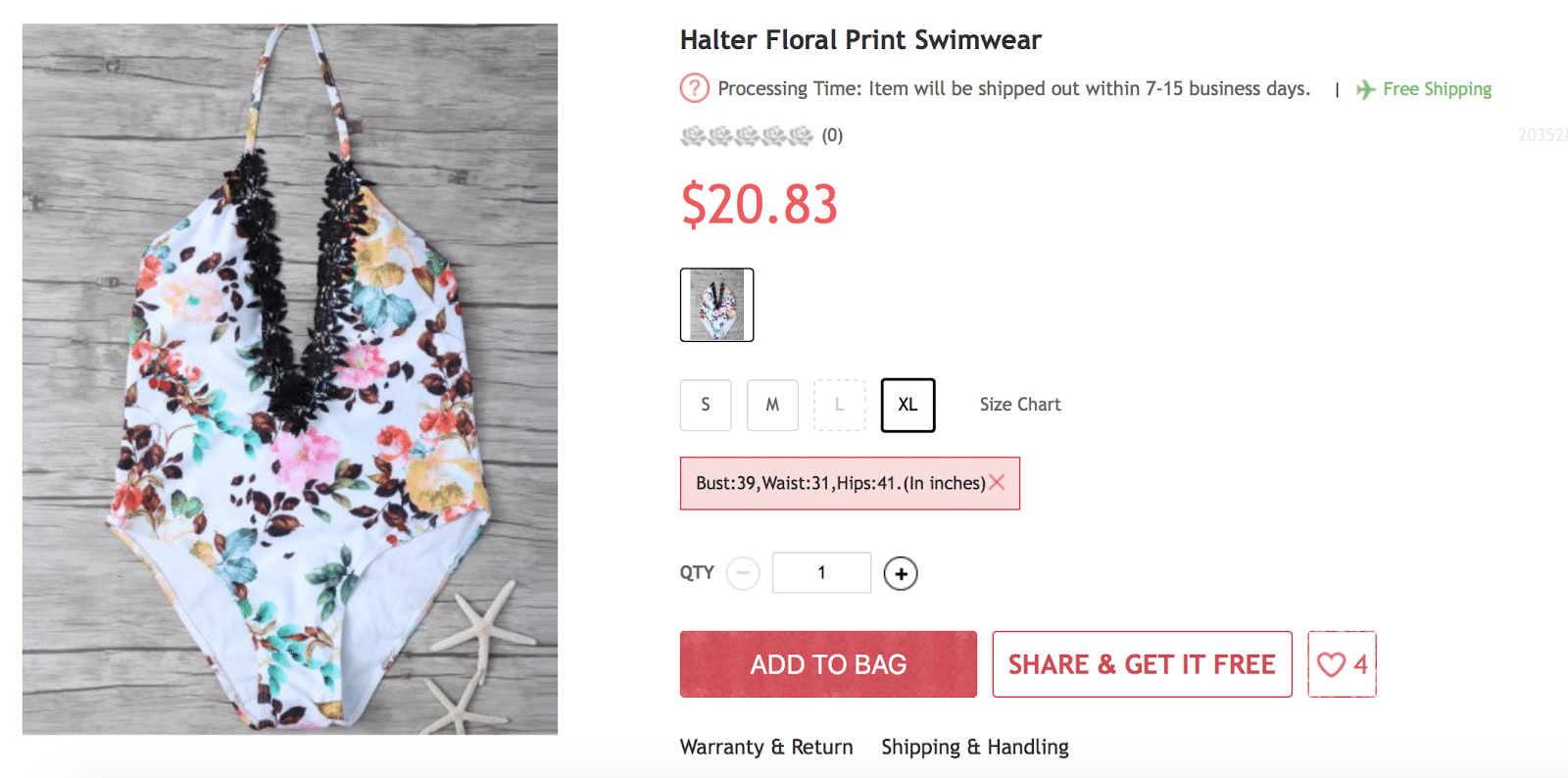The width and height of the screenshot is (1568, 778).
Task: Close the size measurements info box
Action: point(997,482)
